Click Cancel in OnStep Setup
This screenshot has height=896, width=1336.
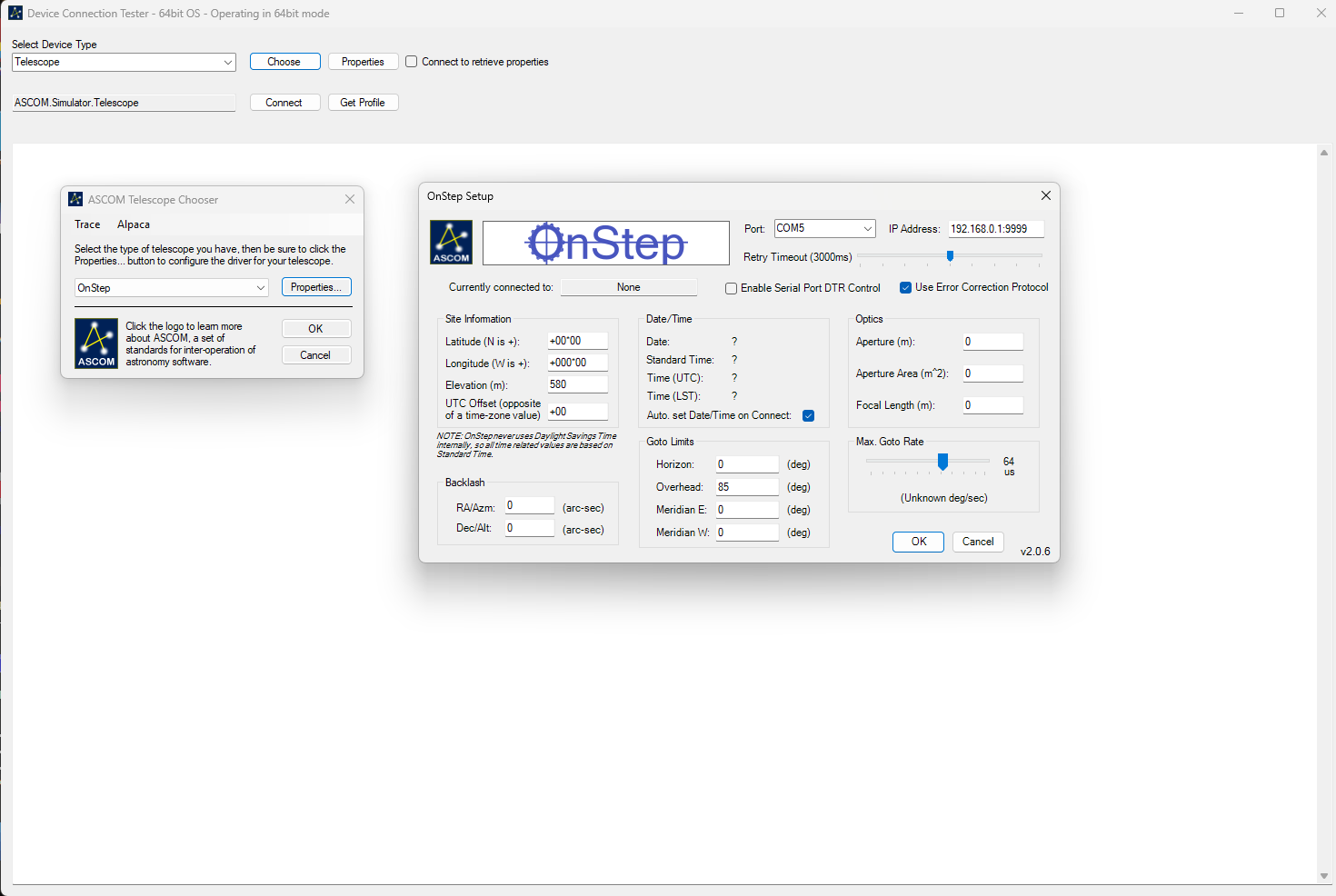click(978, 542)
